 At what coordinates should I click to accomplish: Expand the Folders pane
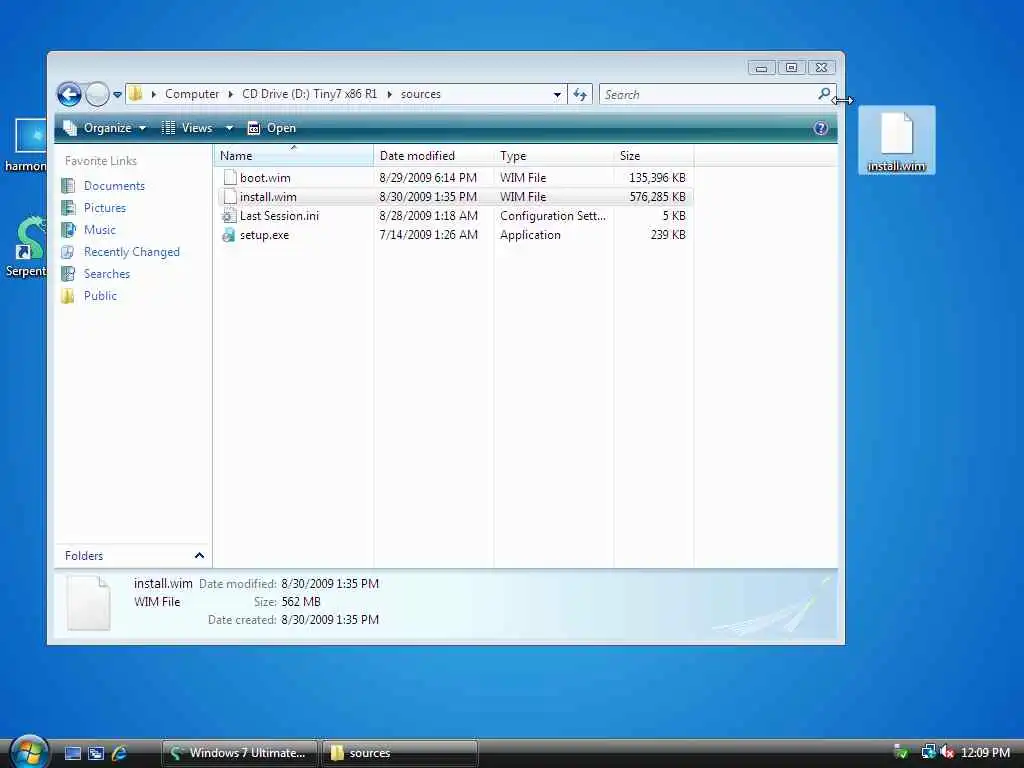coord(199,556)
